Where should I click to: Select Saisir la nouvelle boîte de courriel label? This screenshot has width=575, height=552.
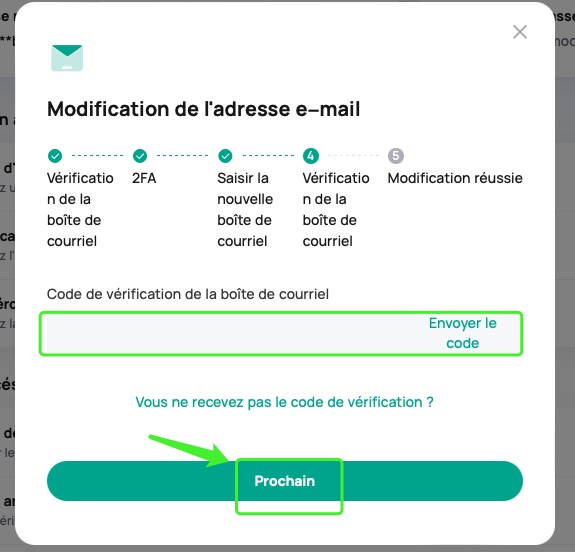pyautogui.click(x=245, y=210)
